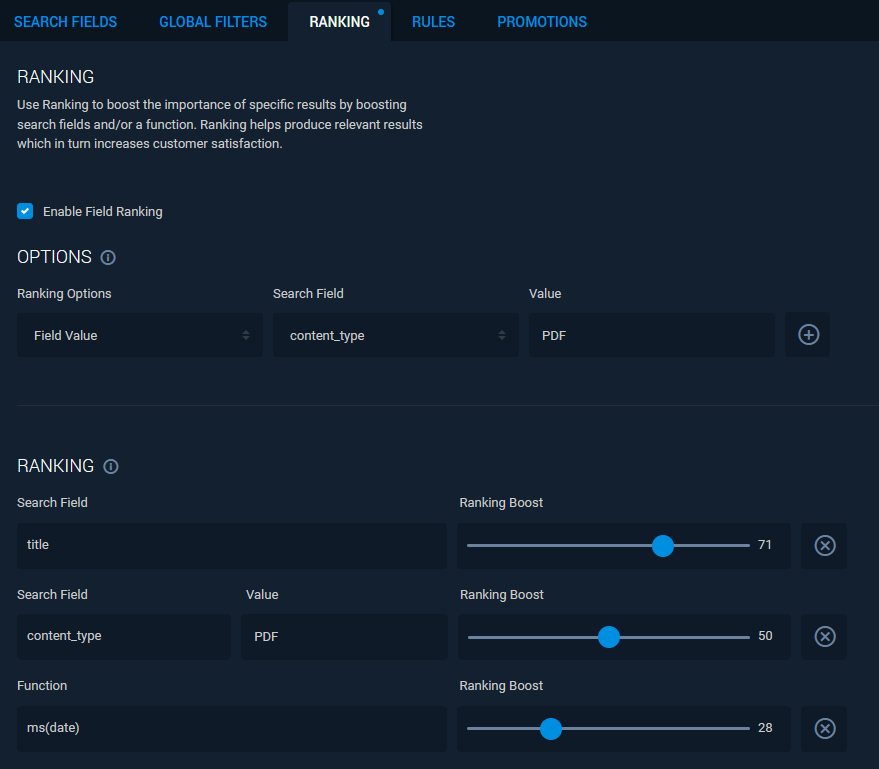Image resolution: width=879 pixels, height=769 pixels.
Task: Click the content_type boost value 50
Action: [765, 636]
